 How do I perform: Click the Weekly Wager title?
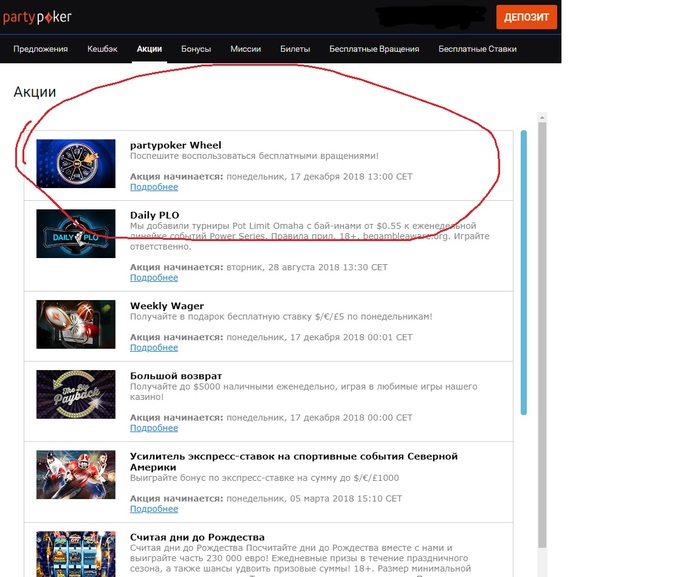click(167, 306)
